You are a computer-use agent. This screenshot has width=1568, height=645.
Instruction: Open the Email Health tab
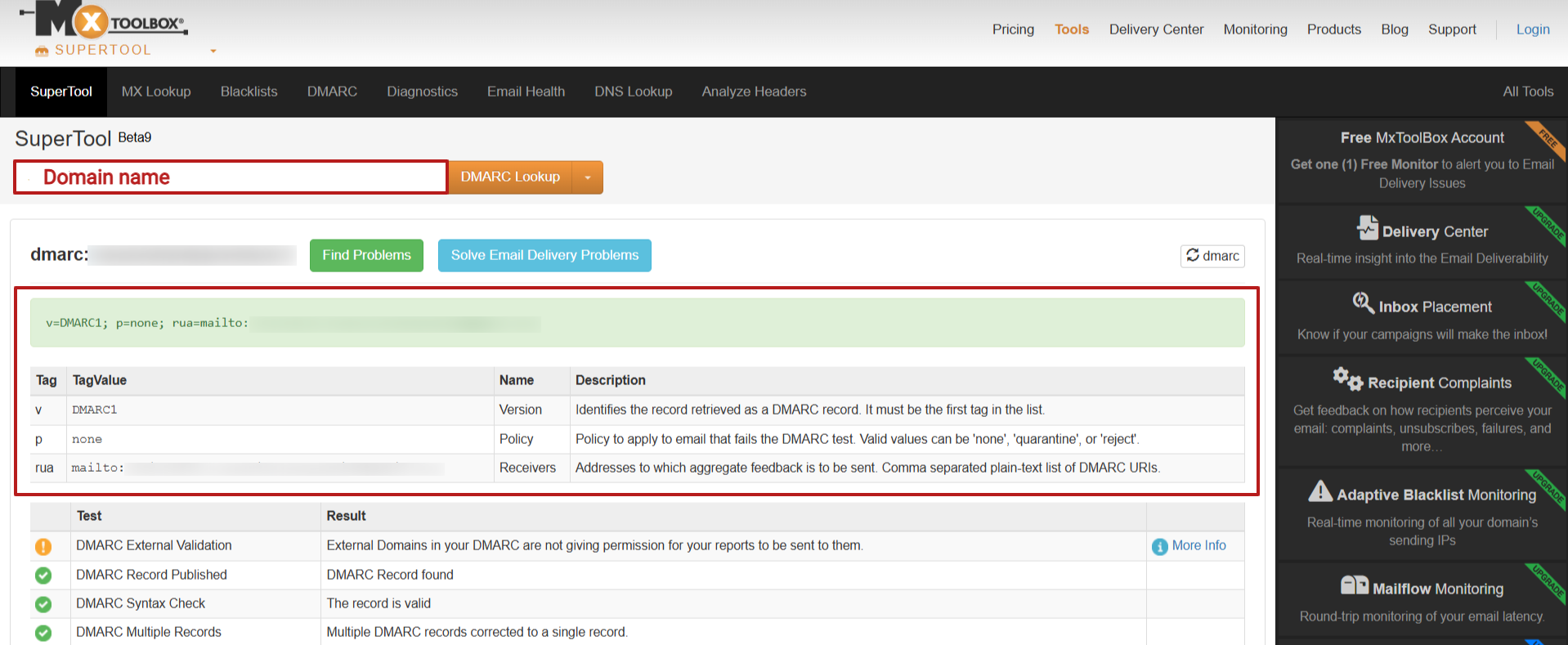pos(526,92)
